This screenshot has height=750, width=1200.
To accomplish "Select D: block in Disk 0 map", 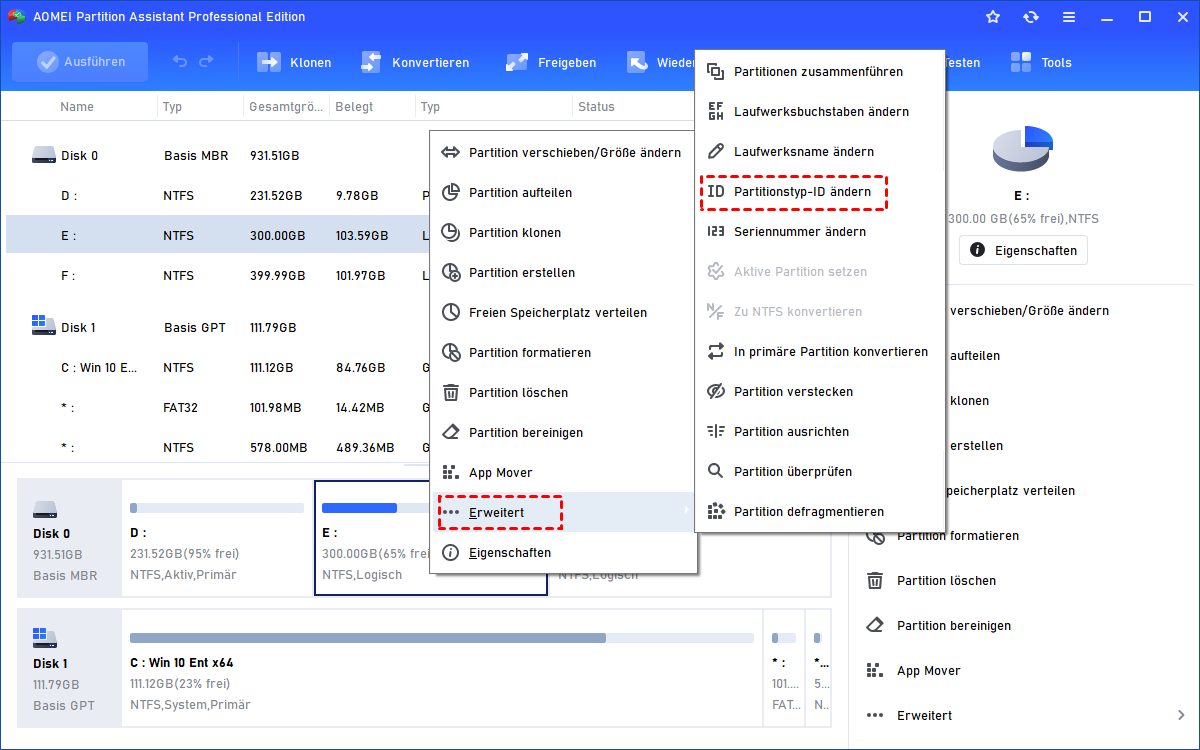I will pos(216,540).
